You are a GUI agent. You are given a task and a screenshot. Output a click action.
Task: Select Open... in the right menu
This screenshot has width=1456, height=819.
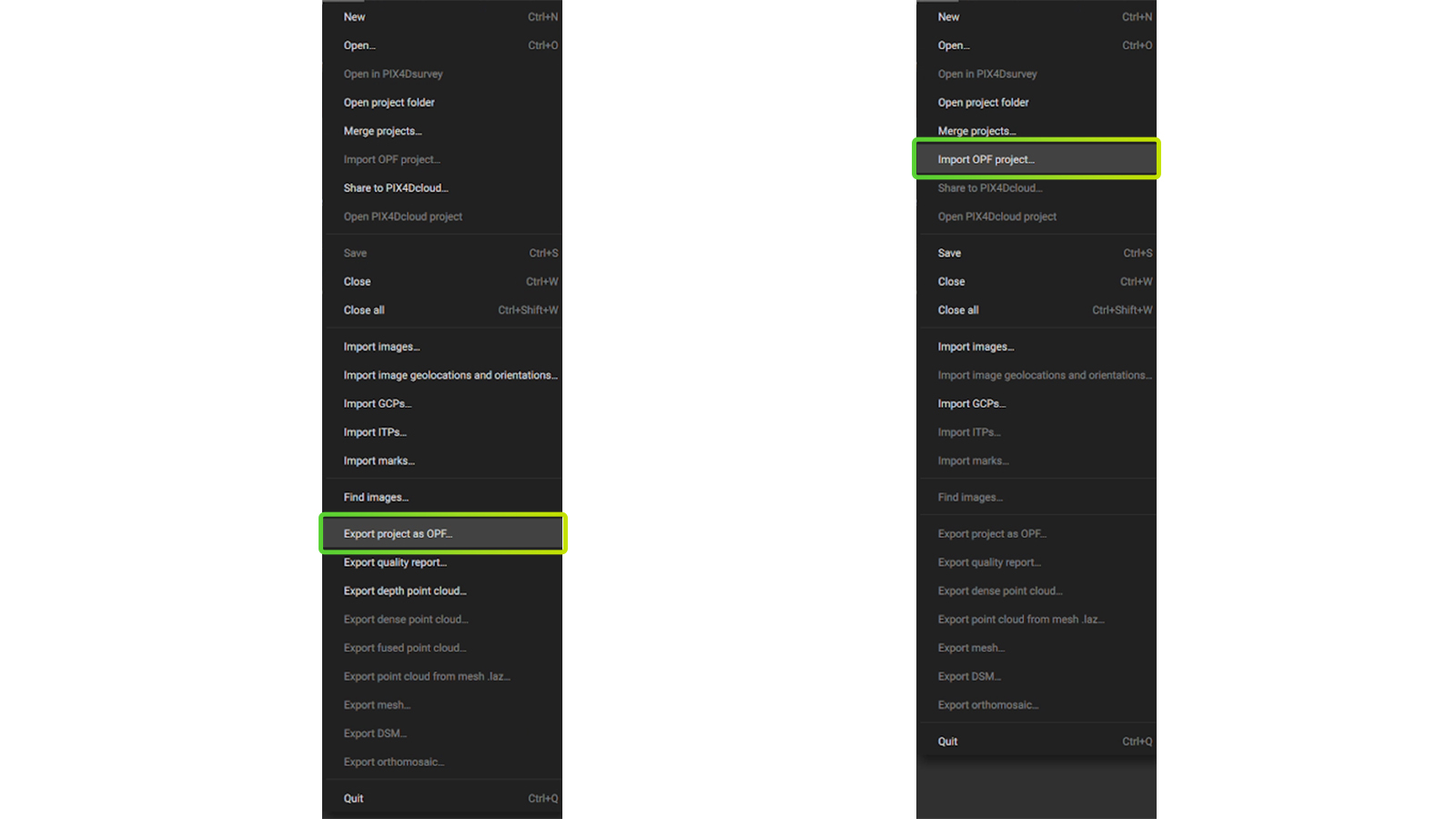[x=1036, y=45]
